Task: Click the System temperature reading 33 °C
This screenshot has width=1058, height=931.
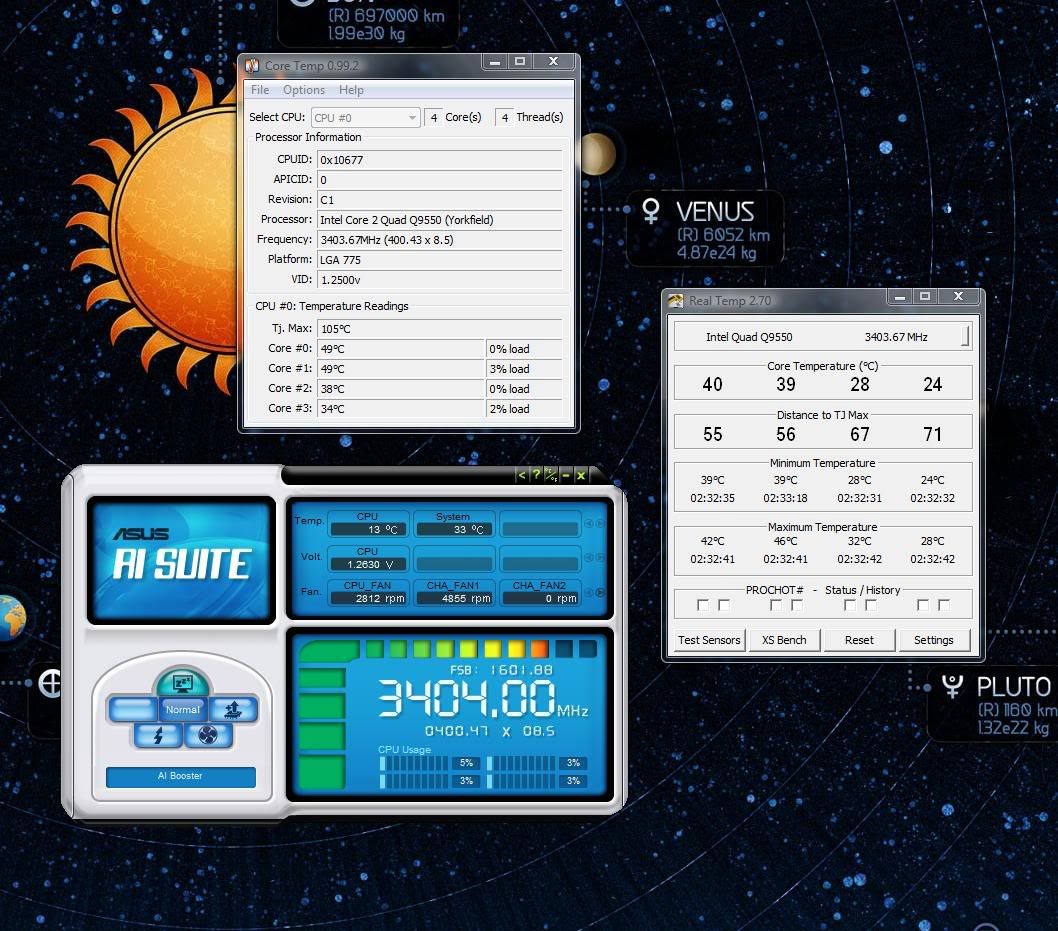Action: pos(455,530)
